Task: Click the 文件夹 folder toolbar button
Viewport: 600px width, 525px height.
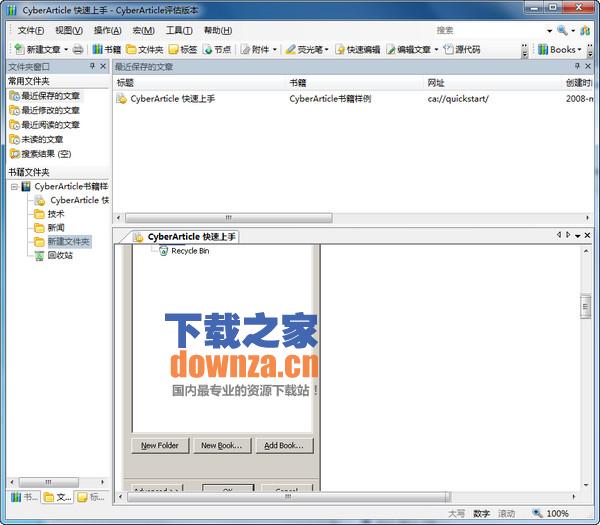Action: (145, 49)
